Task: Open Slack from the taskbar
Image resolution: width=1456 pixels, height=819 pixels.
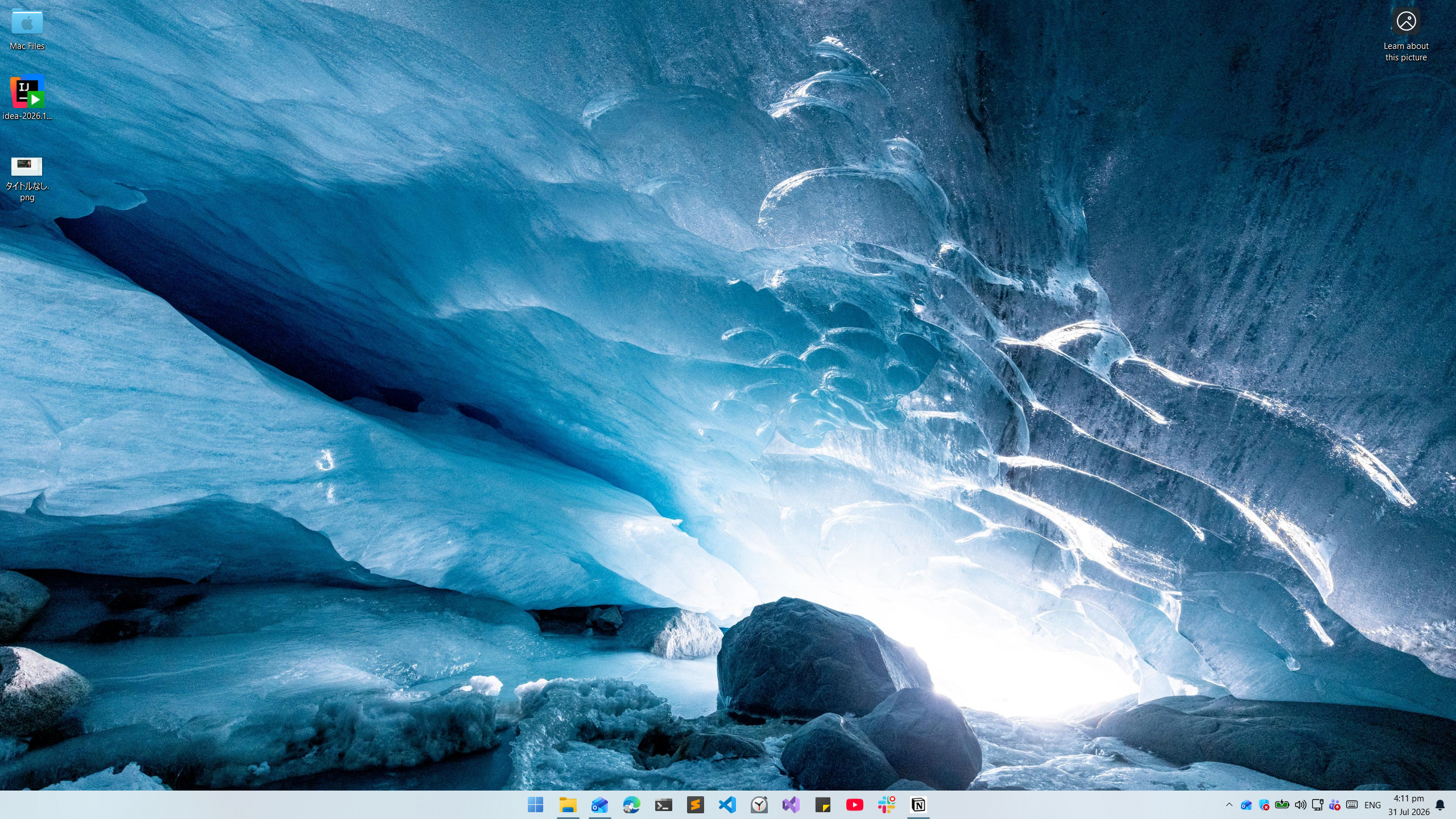Action: (886, 805)
